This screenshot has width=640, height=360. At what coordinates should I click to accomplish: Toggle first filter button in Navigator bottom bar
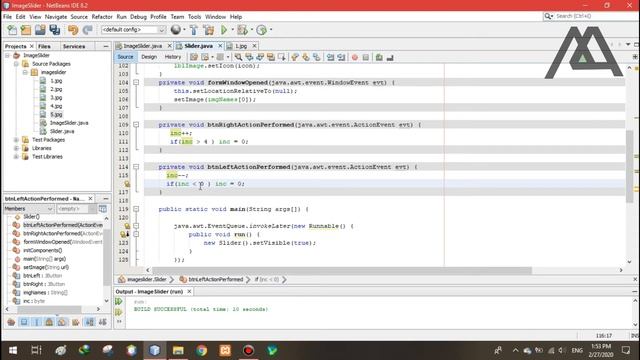pyautogui.click(x=11, y=322)
